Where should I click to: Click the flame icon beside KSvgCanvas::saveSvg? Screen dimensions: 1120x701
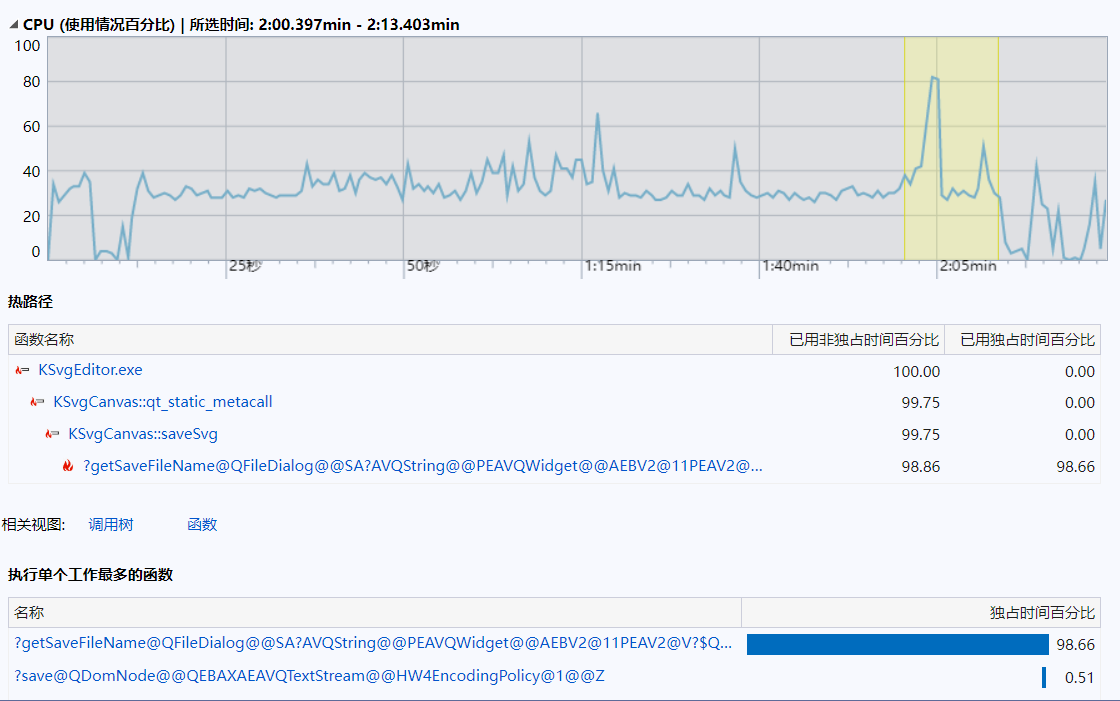coord(52,434)
